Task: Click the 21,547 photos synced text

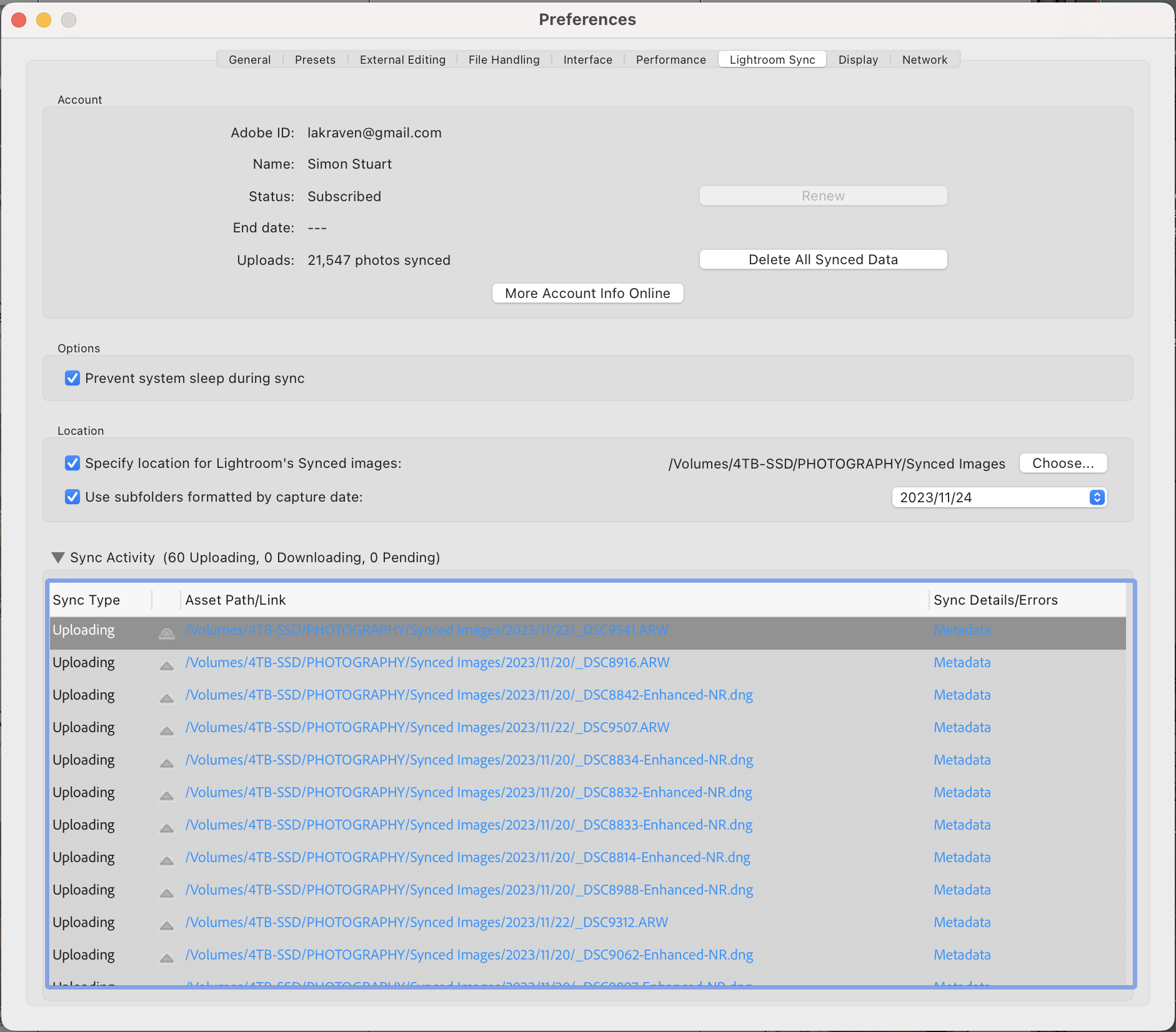Action: pyautogui.click(x=379, y=260)
